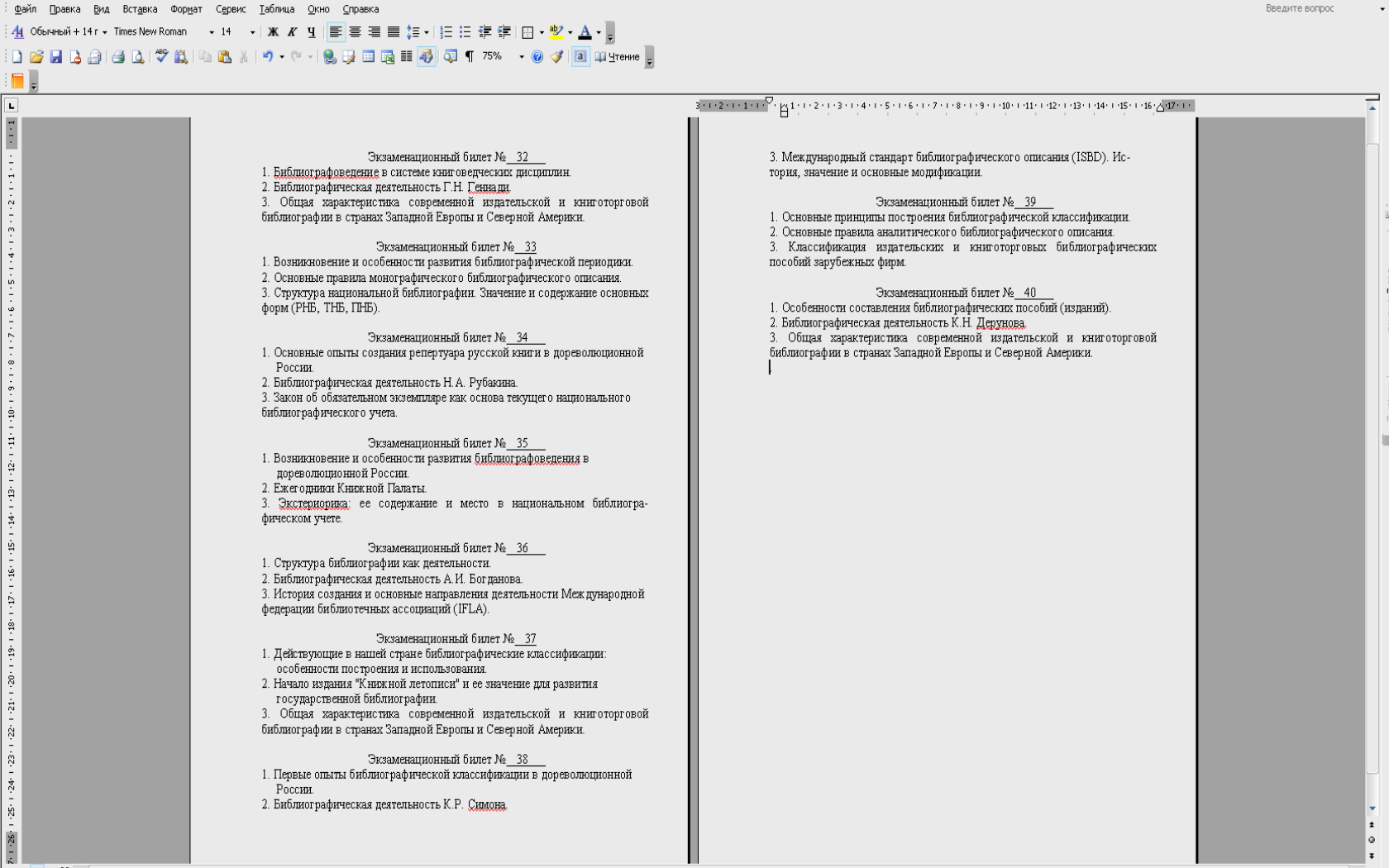Image resolution: width=1389 pixels, height=868 pixels.
Task: Insert a Microsoft Excel worksheet
Action: pos(388,57)
